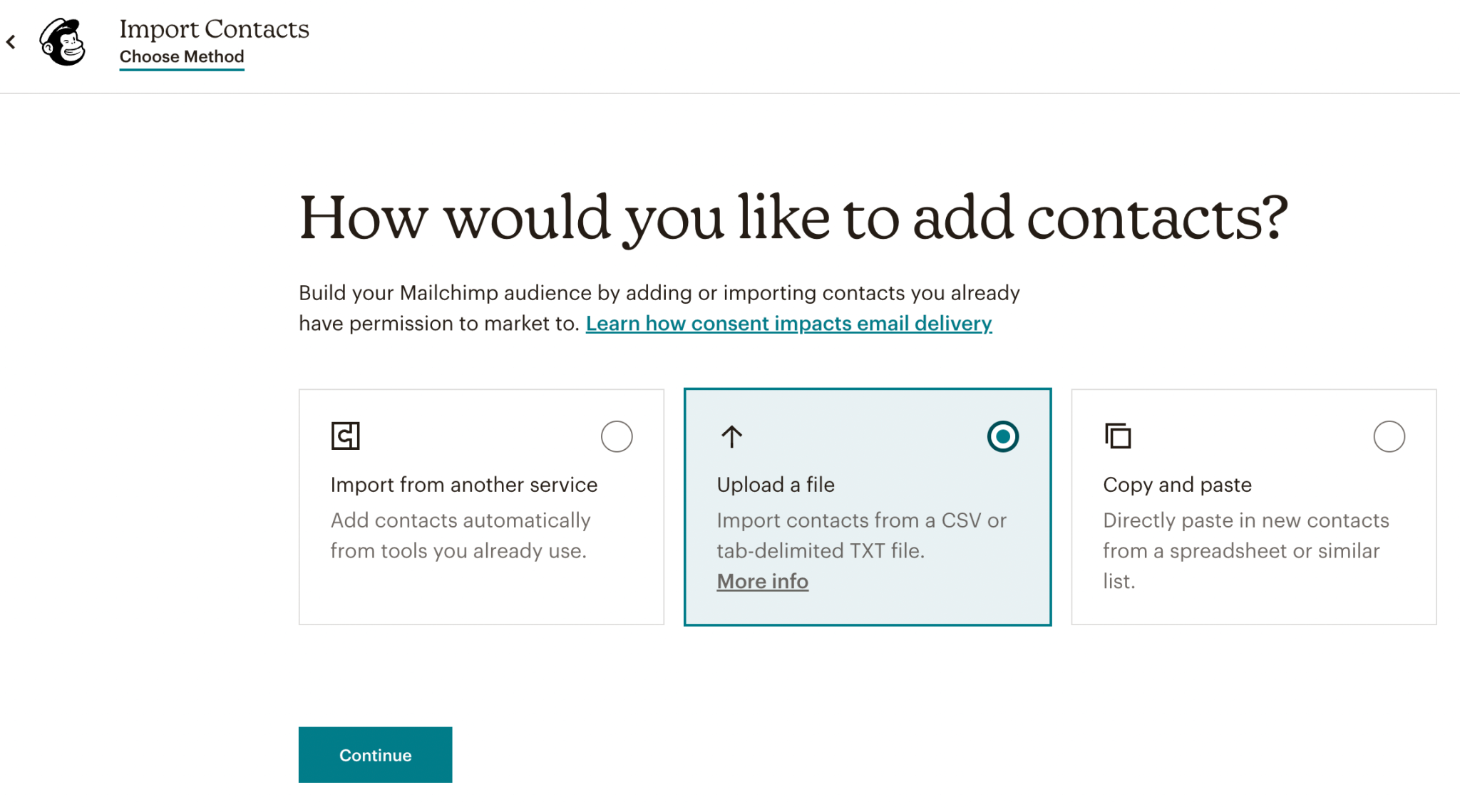Select the Copy and paste radio button

point(1388,436)
